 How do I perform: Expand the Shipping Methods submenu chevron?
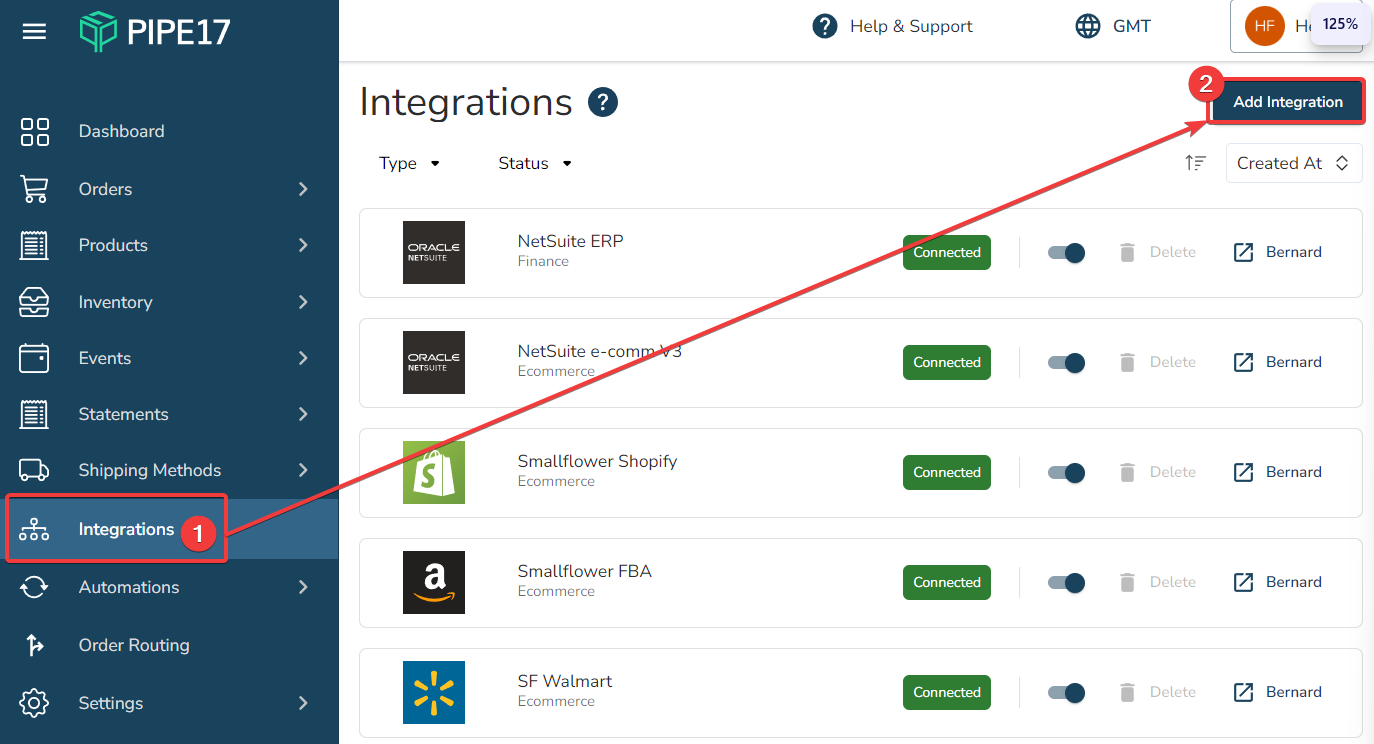303,470
